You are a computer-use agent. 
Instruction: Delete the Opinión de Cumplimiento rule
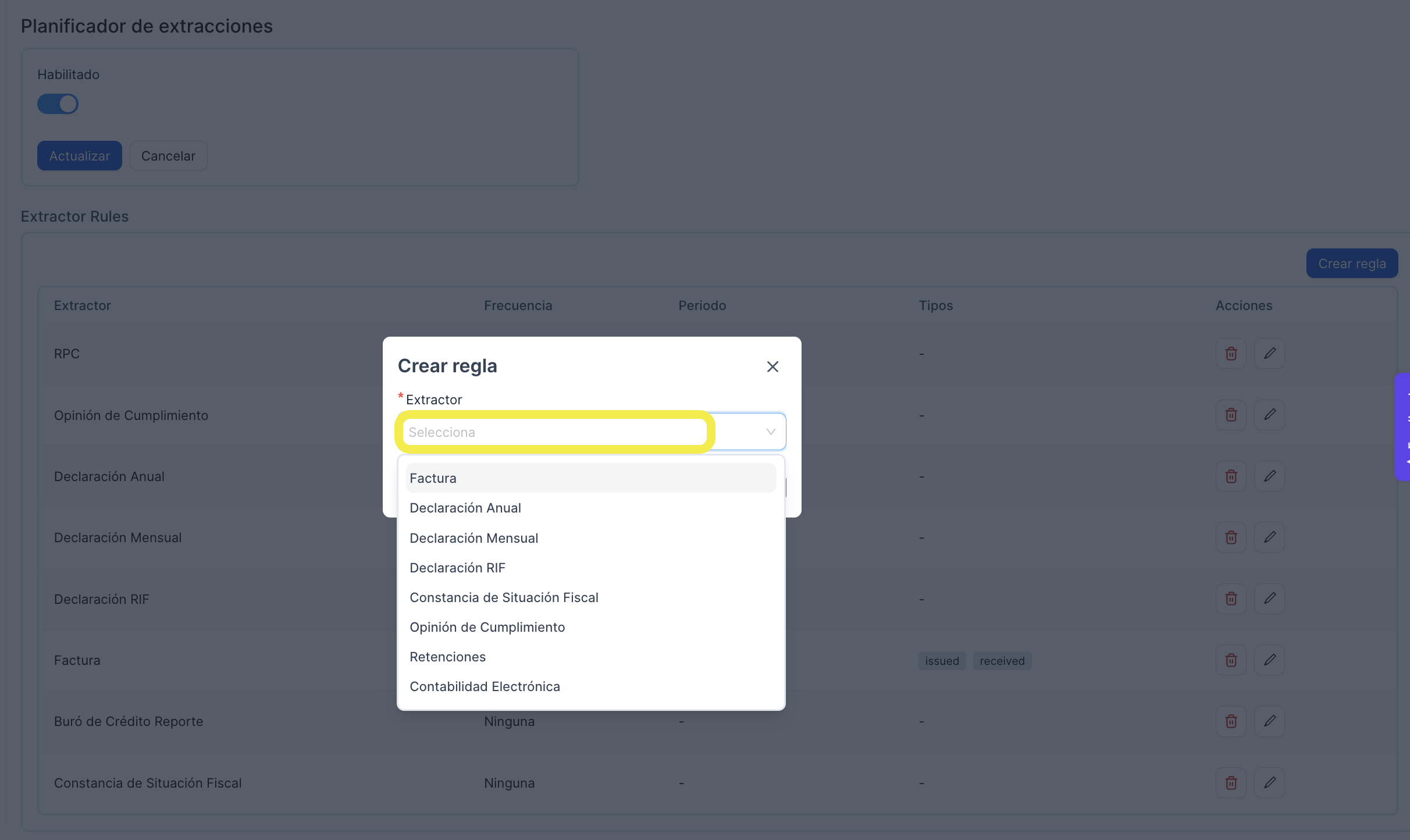(1231, 415)
